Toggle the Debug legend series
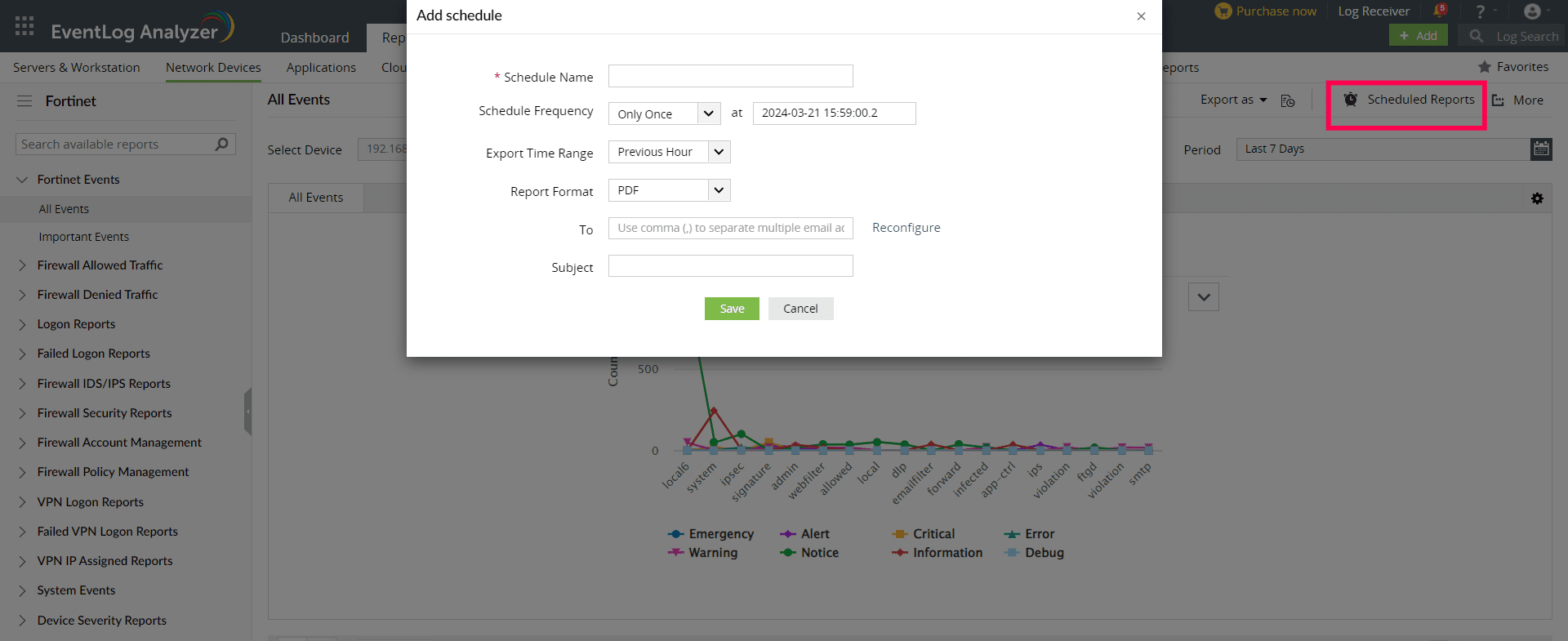Screen dimensions: 1568x641 pos(1034,553)
